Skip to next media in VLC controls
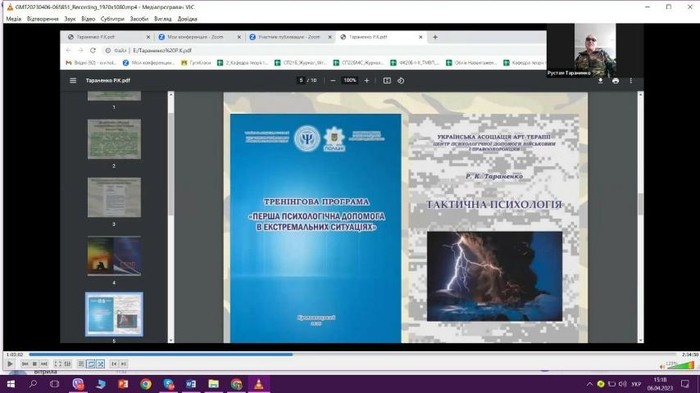 click(x=44, y=364)
